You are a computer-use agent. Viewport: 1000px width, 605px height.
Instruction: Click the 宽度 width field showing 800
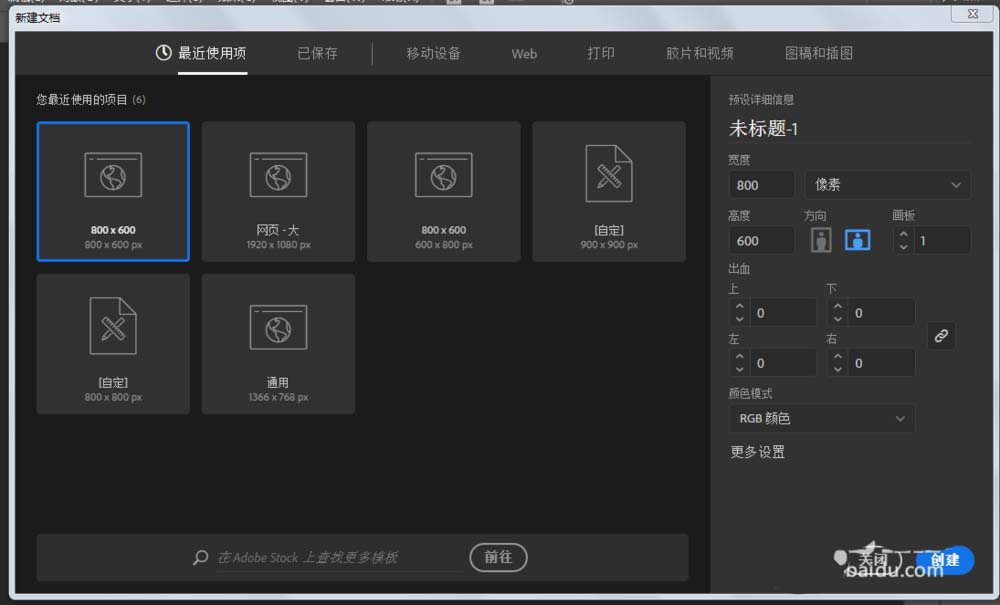click(x=761, y=185)
